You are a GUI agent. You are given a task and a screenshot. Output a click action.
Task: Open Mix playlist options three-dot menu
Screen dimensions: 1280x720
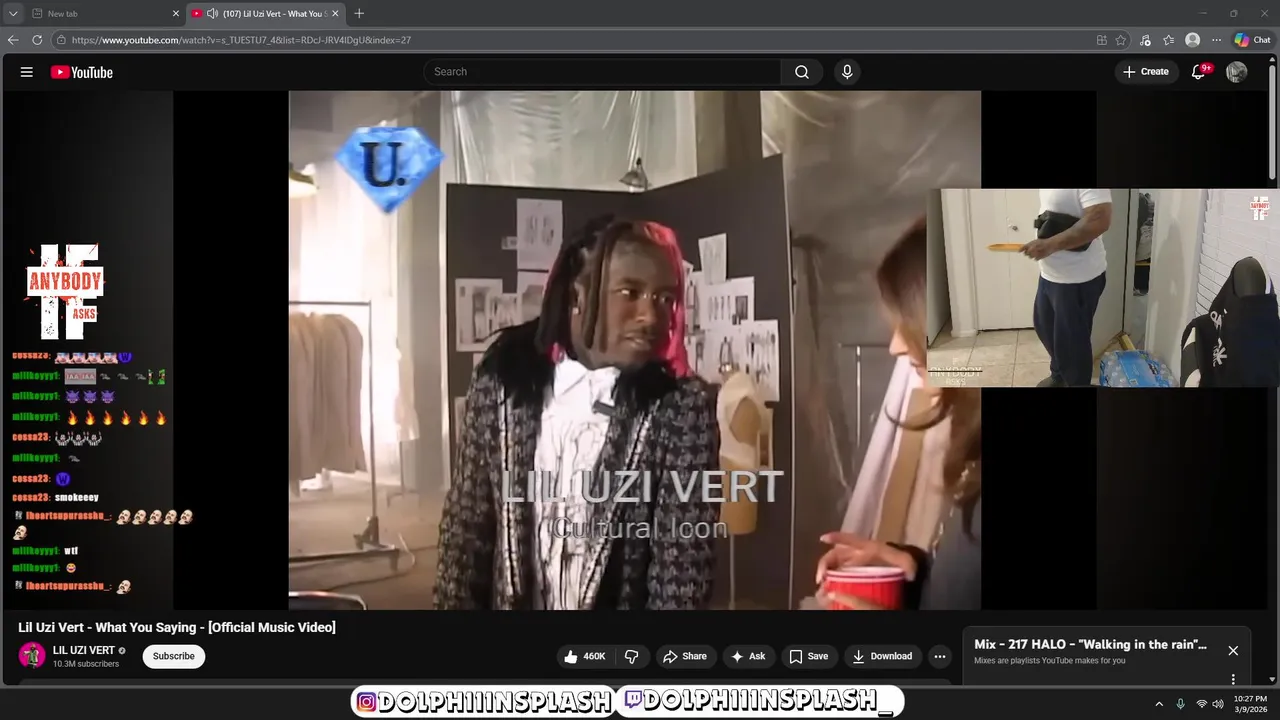click(x=1233, y=679)
